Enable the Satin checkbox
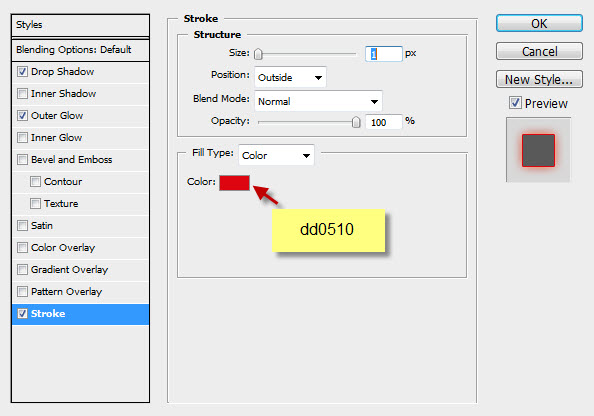The image size is (594, 416). pos(22,225)
